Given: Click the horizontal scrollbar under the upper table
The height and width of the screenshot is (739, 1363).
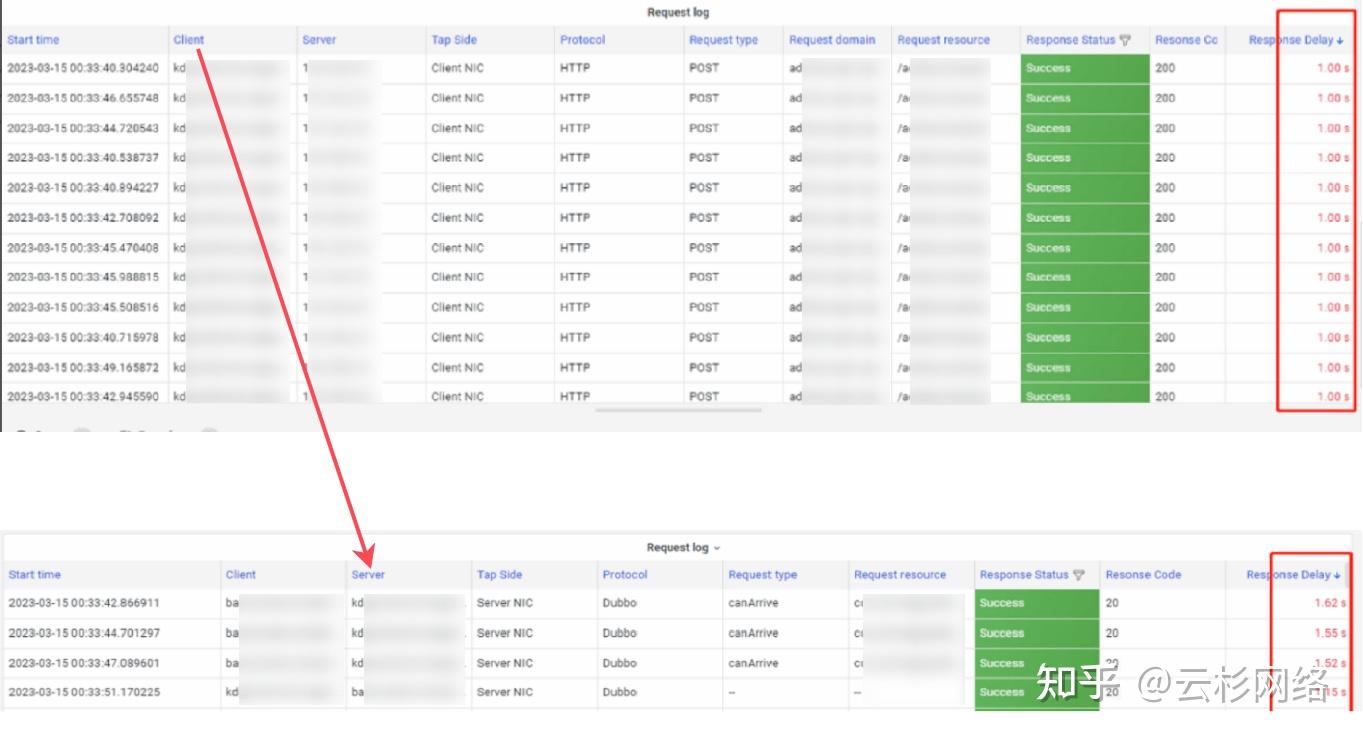Looking at the screenshot, I should (x=678, y=410).
